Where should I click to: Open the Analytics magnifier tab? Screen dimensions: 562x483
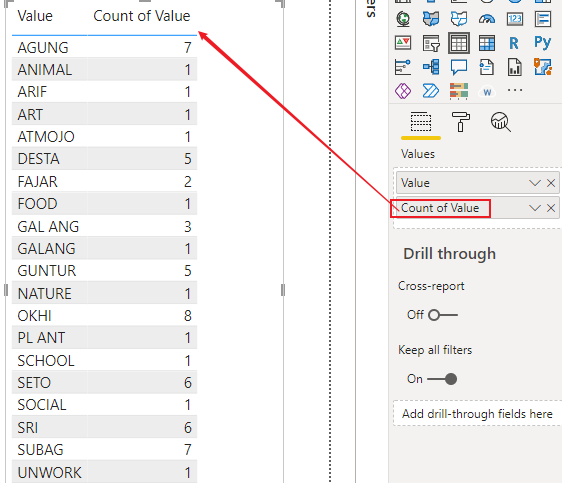(x=500, y=122)
